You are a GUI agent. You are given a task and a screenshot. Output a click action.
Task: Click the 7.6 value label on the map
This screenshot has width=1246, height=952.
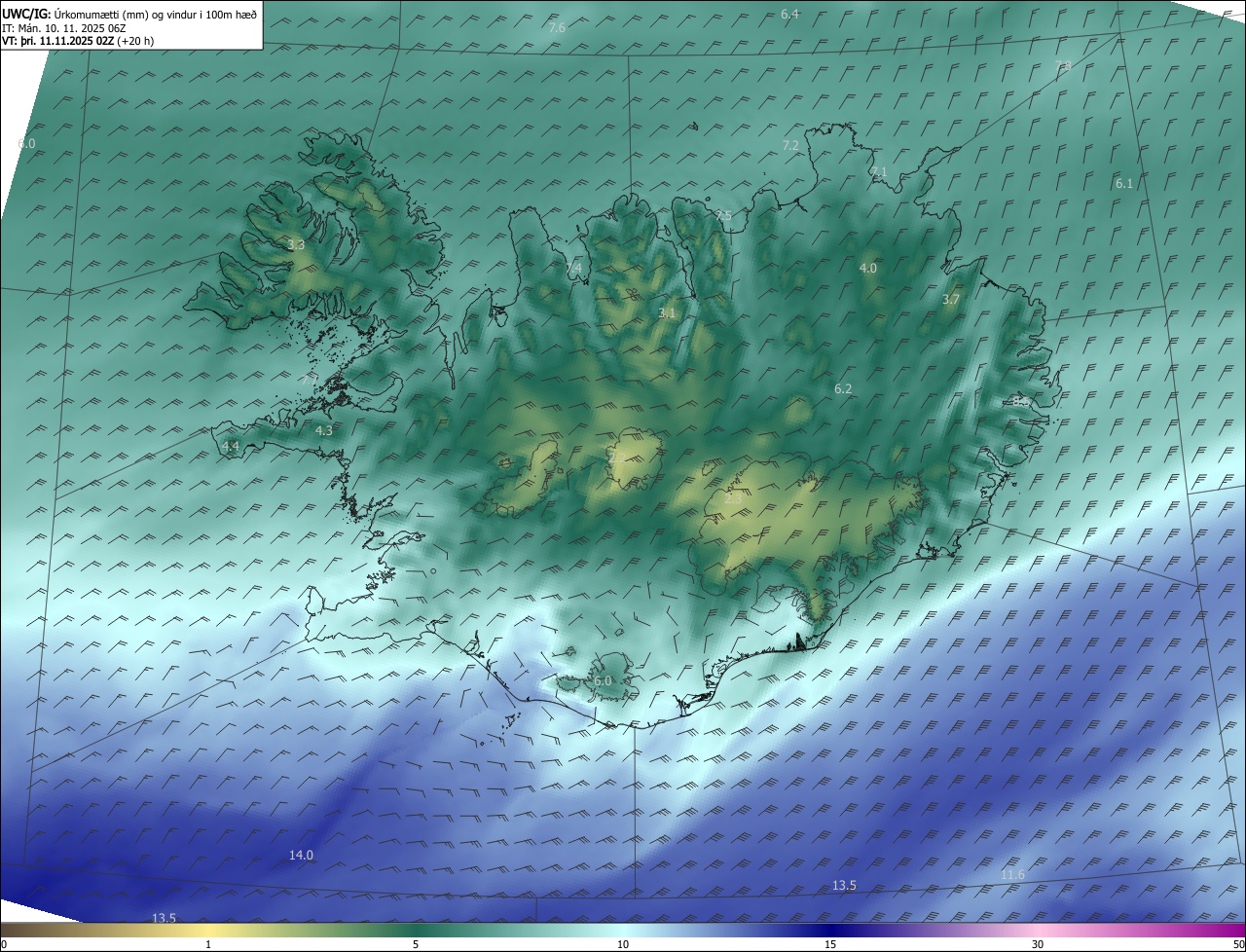tap(557, 28)
